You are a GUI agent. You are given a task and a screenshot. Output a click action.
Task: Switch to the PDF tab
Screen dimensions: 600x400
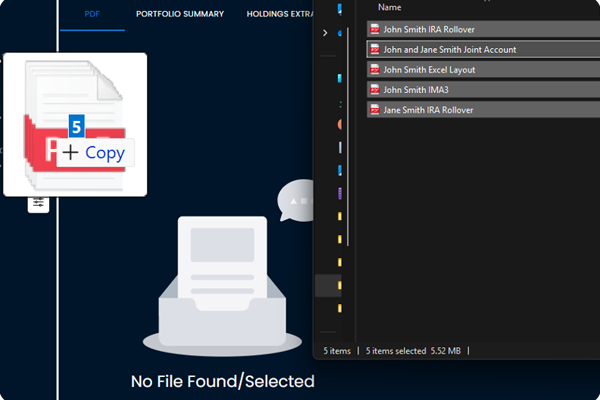pyautogui.click(x=92, y=14)
